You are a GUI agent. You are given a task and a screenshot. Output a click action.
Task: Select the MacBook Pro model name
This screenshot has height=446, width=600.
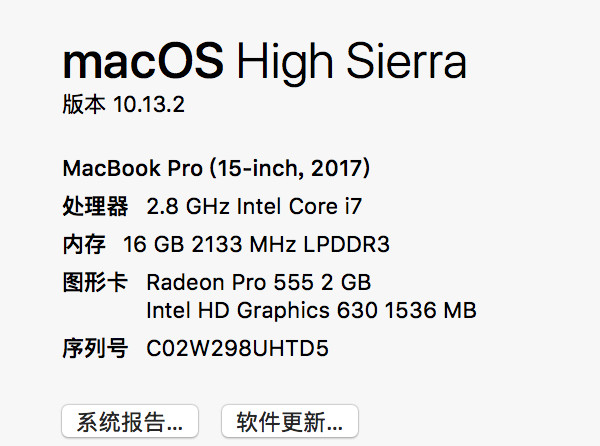(x=131, y=166)
